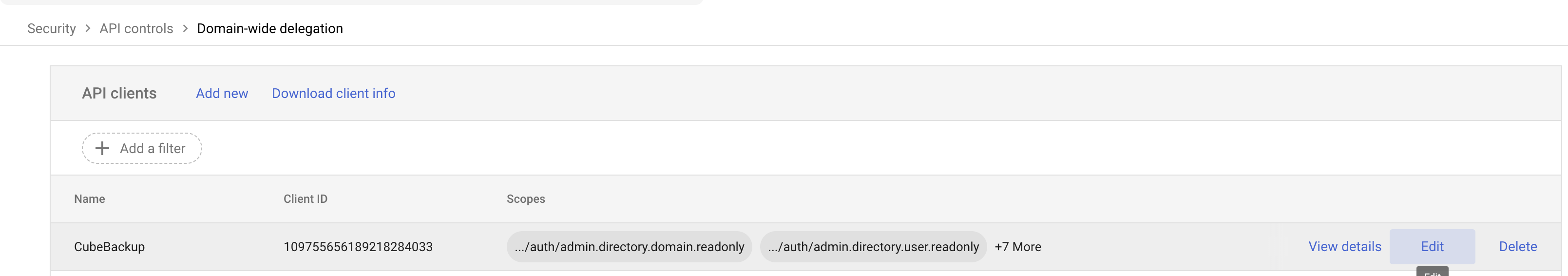
Task: Go to Security breadcrumb
Action: [x=52, y=29]
